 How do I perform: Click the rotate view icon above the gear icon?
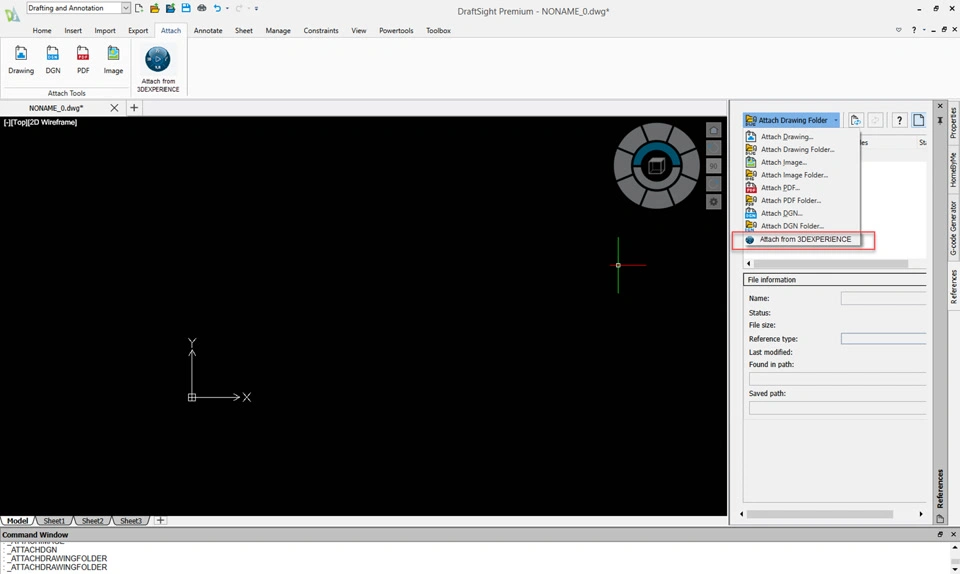[x=713, y=184]
